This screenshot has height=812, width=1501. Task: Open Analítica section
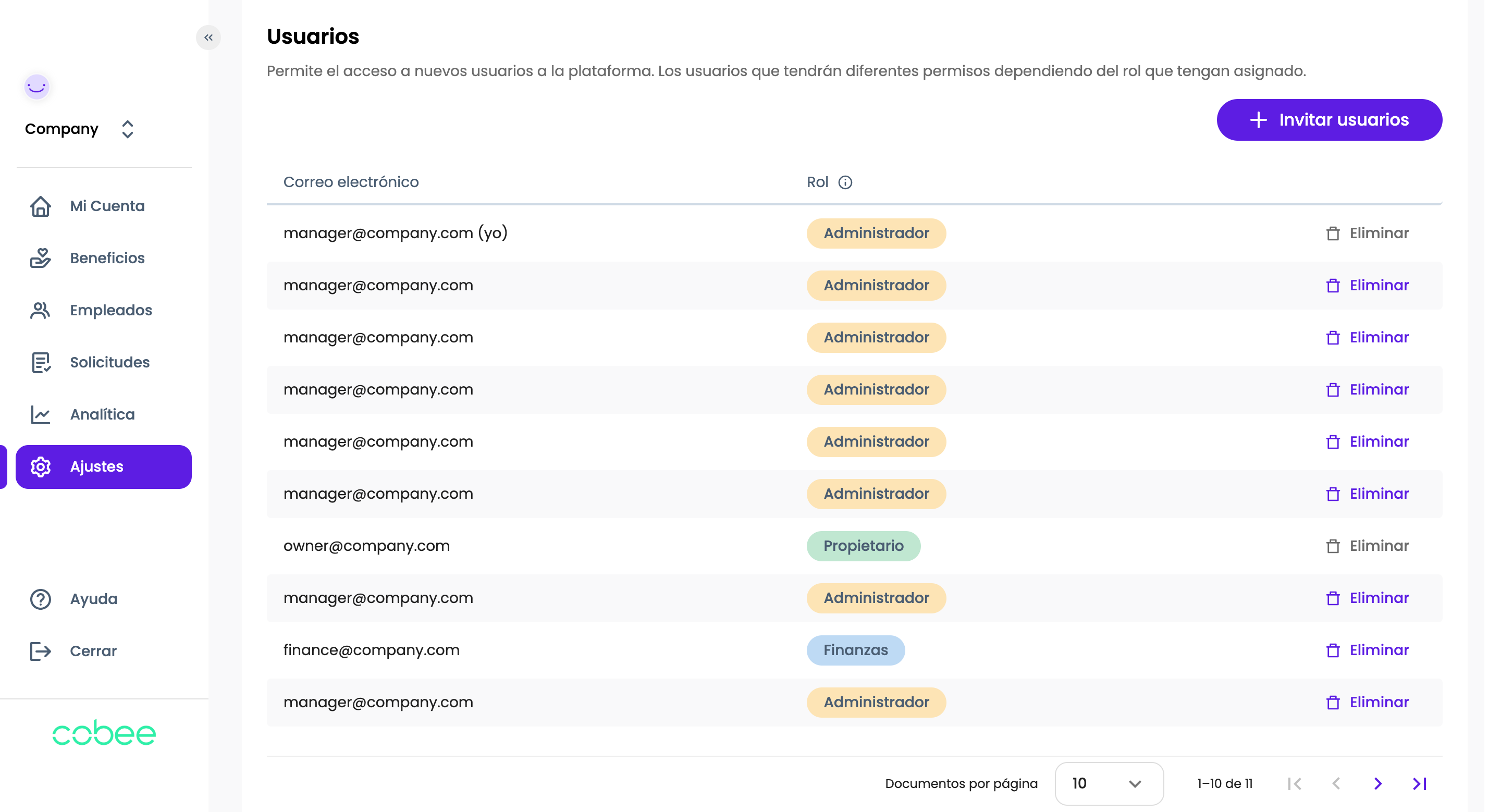pos(102,414)
